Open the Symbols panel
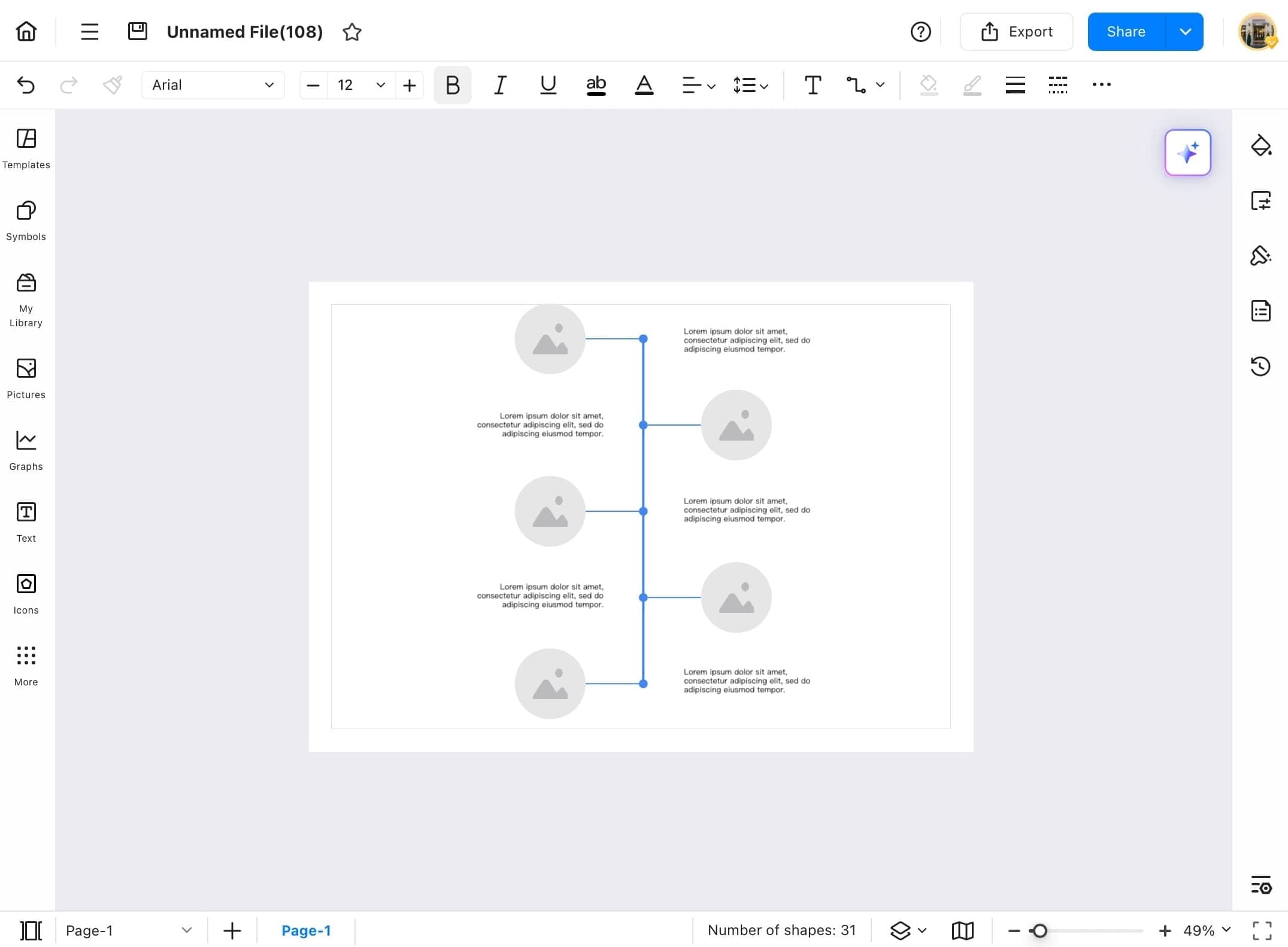 pos(26,220)
